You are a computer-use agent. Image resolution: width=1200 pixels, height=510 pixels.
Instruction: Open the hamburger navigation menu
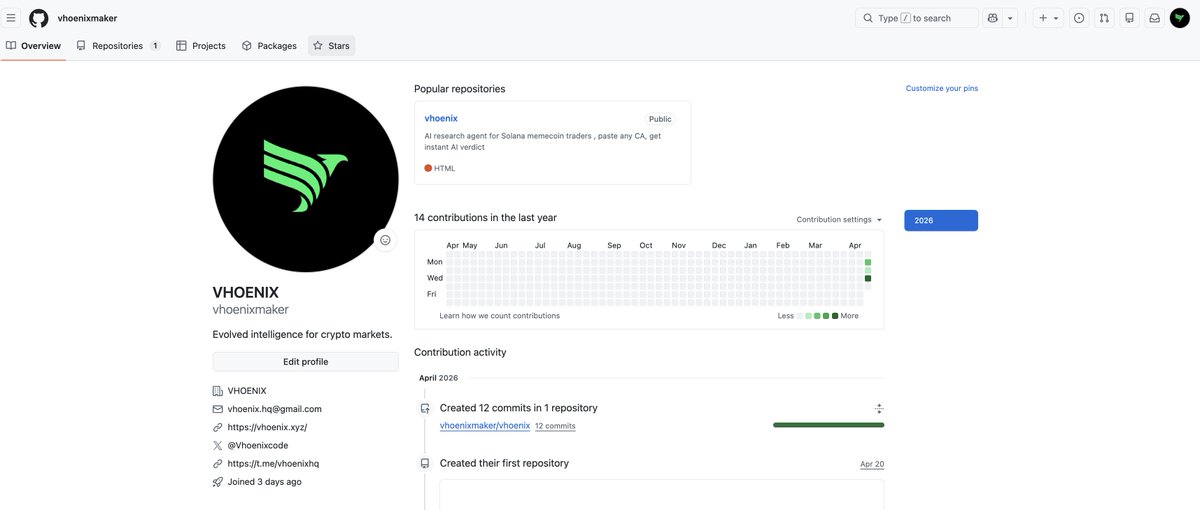click(11, 18)
